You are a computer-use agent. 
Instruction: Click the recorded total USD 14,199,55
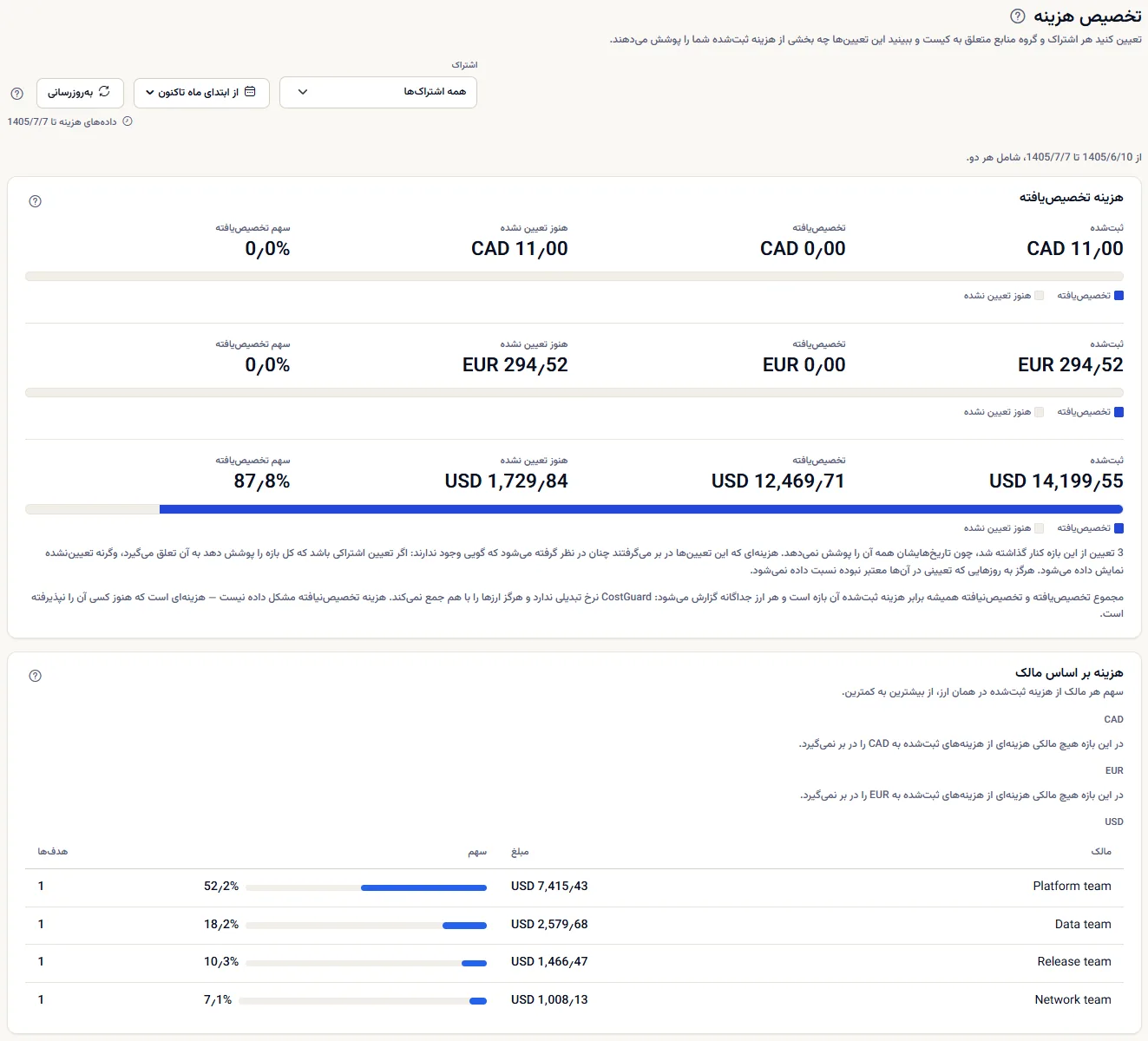(x=1056, y=481)
